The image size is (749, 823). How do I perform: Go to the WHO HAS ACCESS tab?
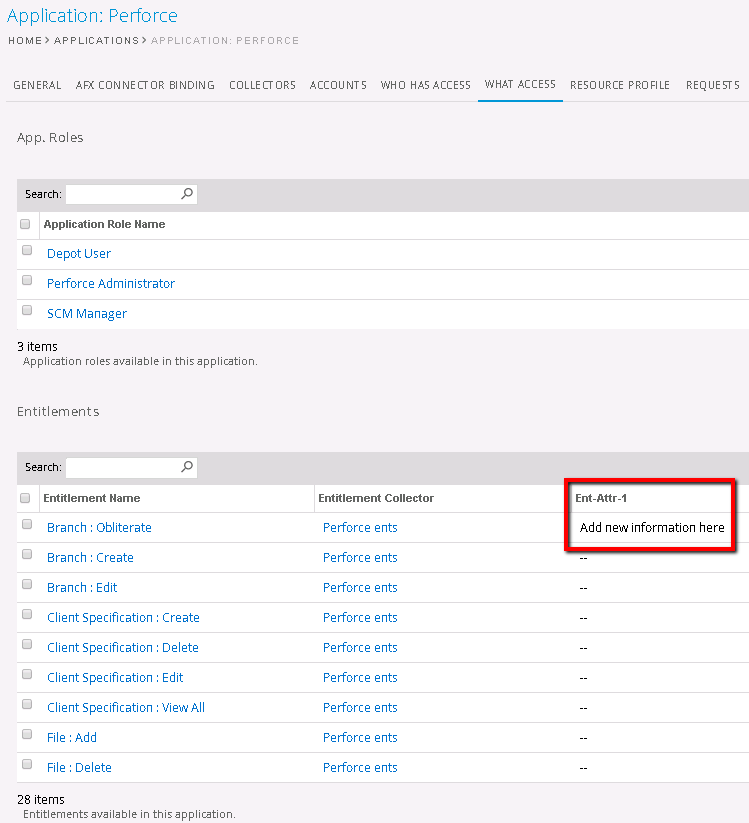(x=425, y=85)
